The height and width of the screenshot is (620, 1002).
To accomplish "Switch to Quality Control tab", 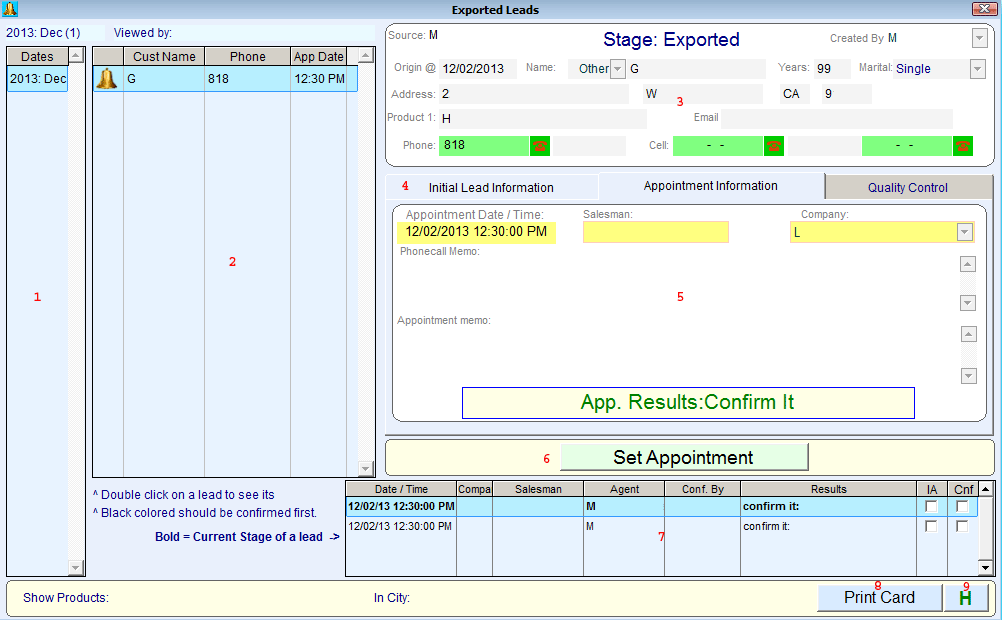I will 907,187.
